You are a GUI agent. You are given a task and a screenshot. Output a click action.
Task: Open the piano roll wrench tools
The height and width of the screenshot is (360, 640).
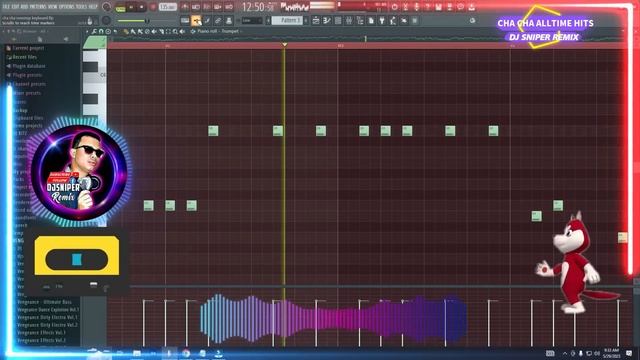pyautogui.click(x=93, y=31)
